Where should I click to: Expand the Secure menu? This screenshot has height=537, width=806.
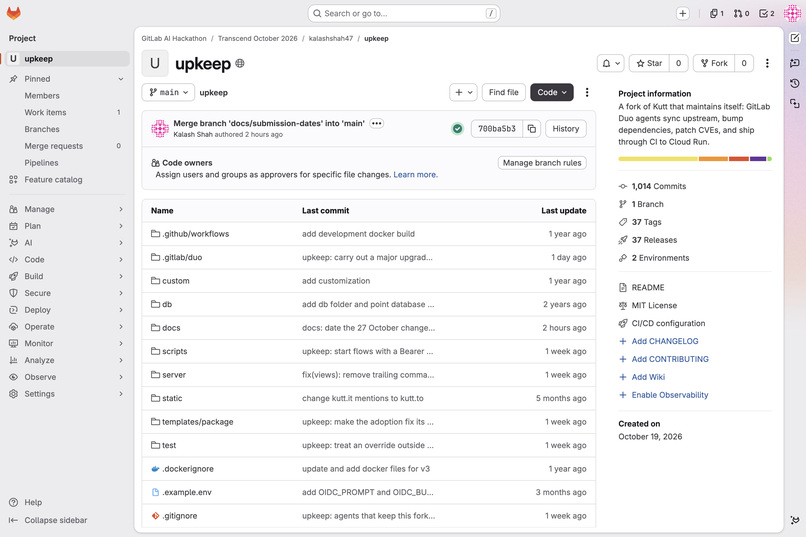[67, 293]
